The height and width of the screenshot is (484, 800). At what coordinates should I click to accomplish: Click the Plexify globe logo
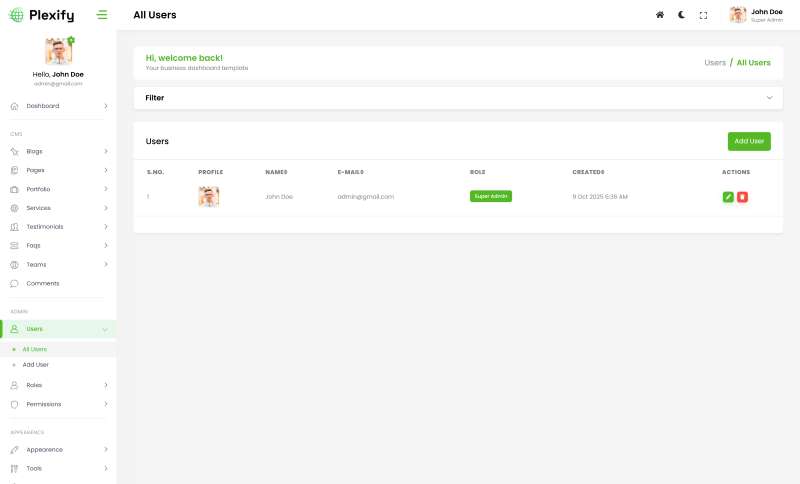pyautogui.click(x=16, y=15)
